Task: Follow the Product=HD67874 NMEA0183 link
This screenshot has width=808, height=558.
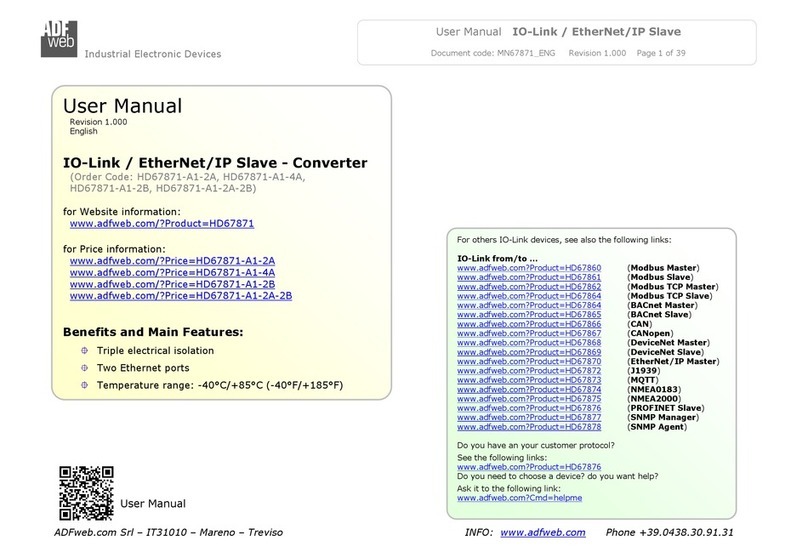Action: pos(529,390)
